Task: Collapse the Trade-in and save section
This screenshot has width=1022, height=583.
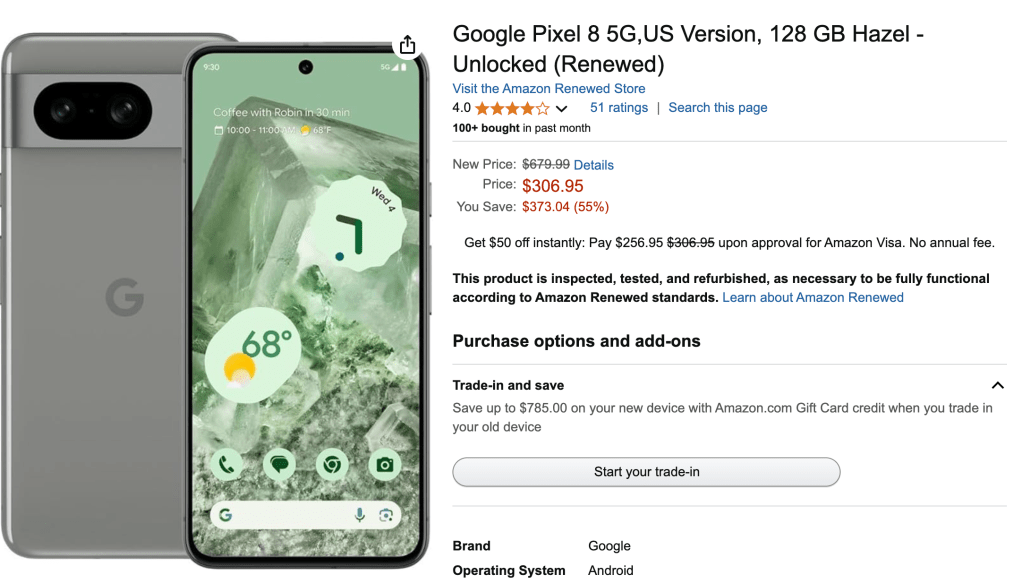Action: point(996,385)
